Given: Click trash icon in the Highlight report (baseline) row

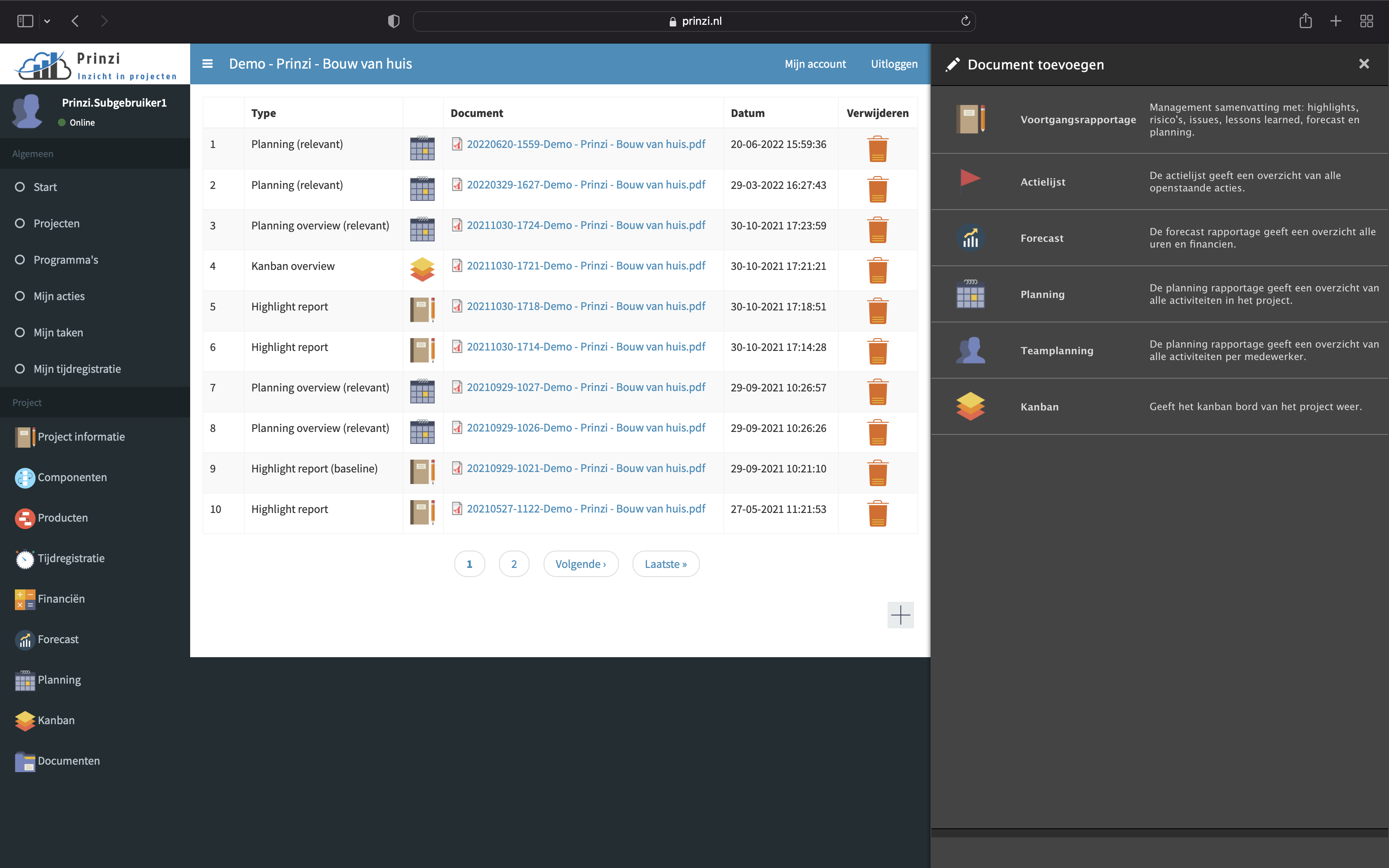Looking at the screenshot, I should tap(878, 473).
